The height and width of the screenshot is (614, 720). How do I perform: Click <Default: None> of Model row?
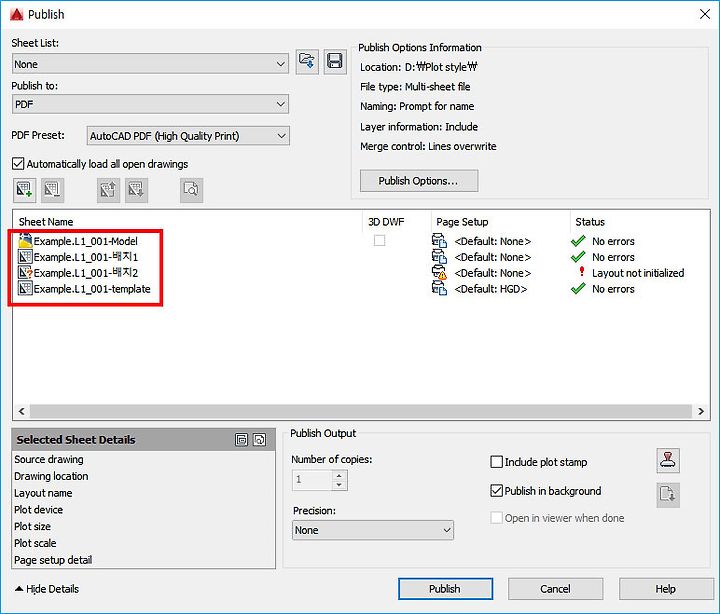(493, 241)
